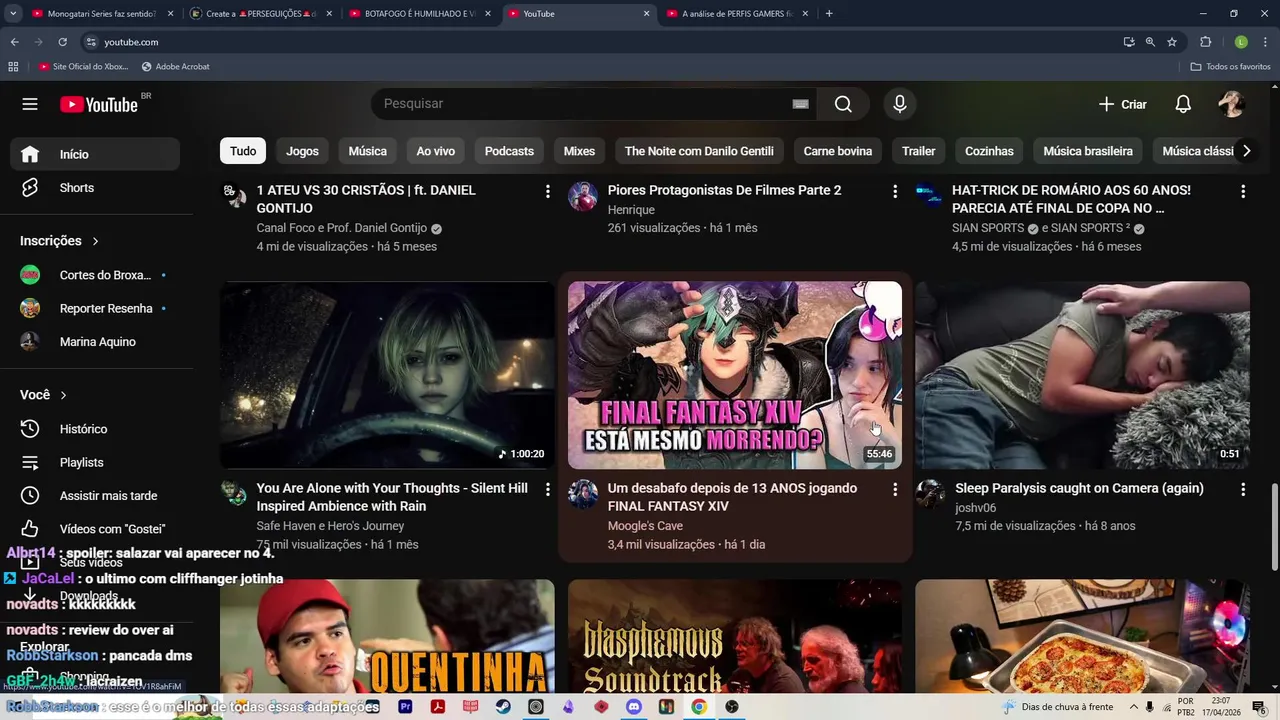Image resolution: width=1280 pixels, height=720 pixels.
Task: Select the Cozinhas filter chip
Action: click(x=989, y=151)
